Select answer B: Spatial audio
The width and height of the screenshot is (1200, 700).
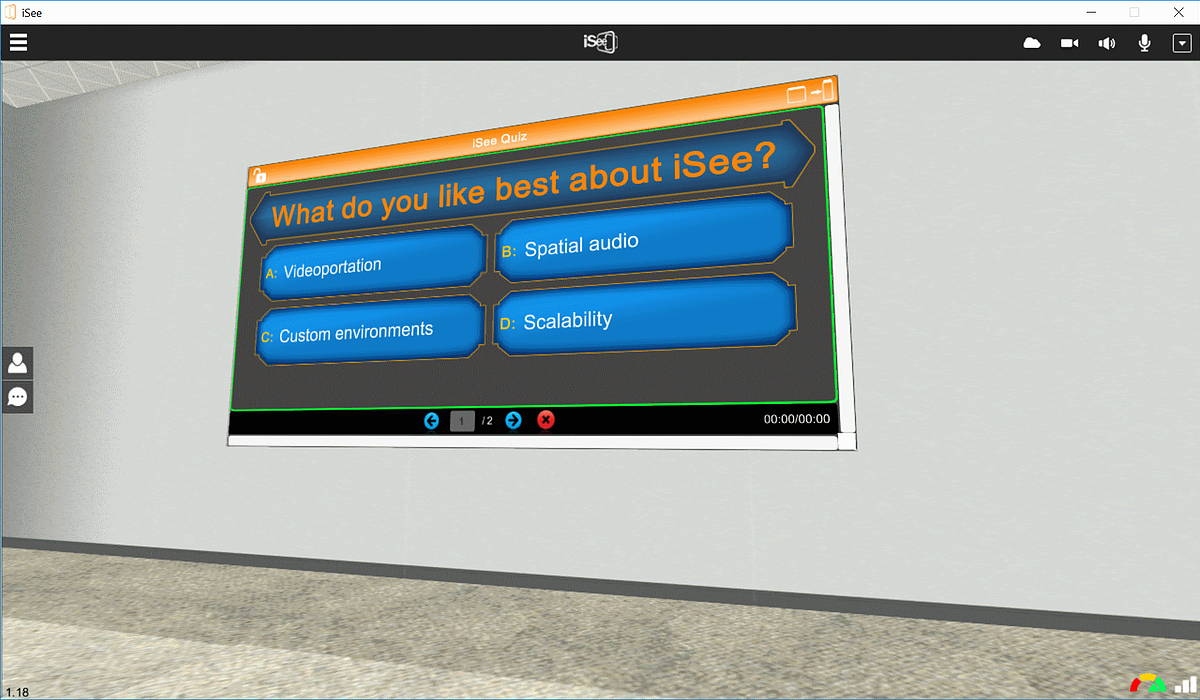pyautogui.click(x=644, y=239)
